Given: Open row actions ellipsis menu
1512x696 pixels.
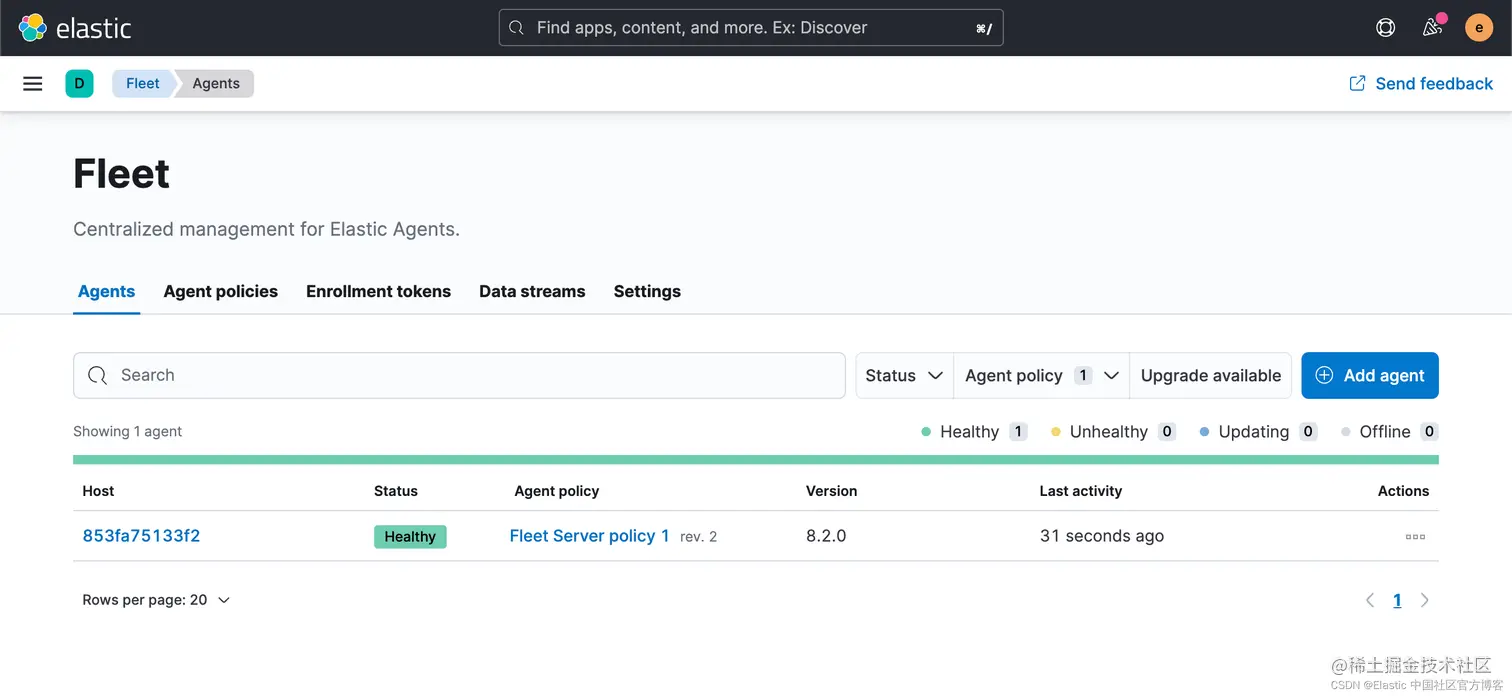Looking at the screenshot, I should pyautogui.click(x=1415, y=537).
